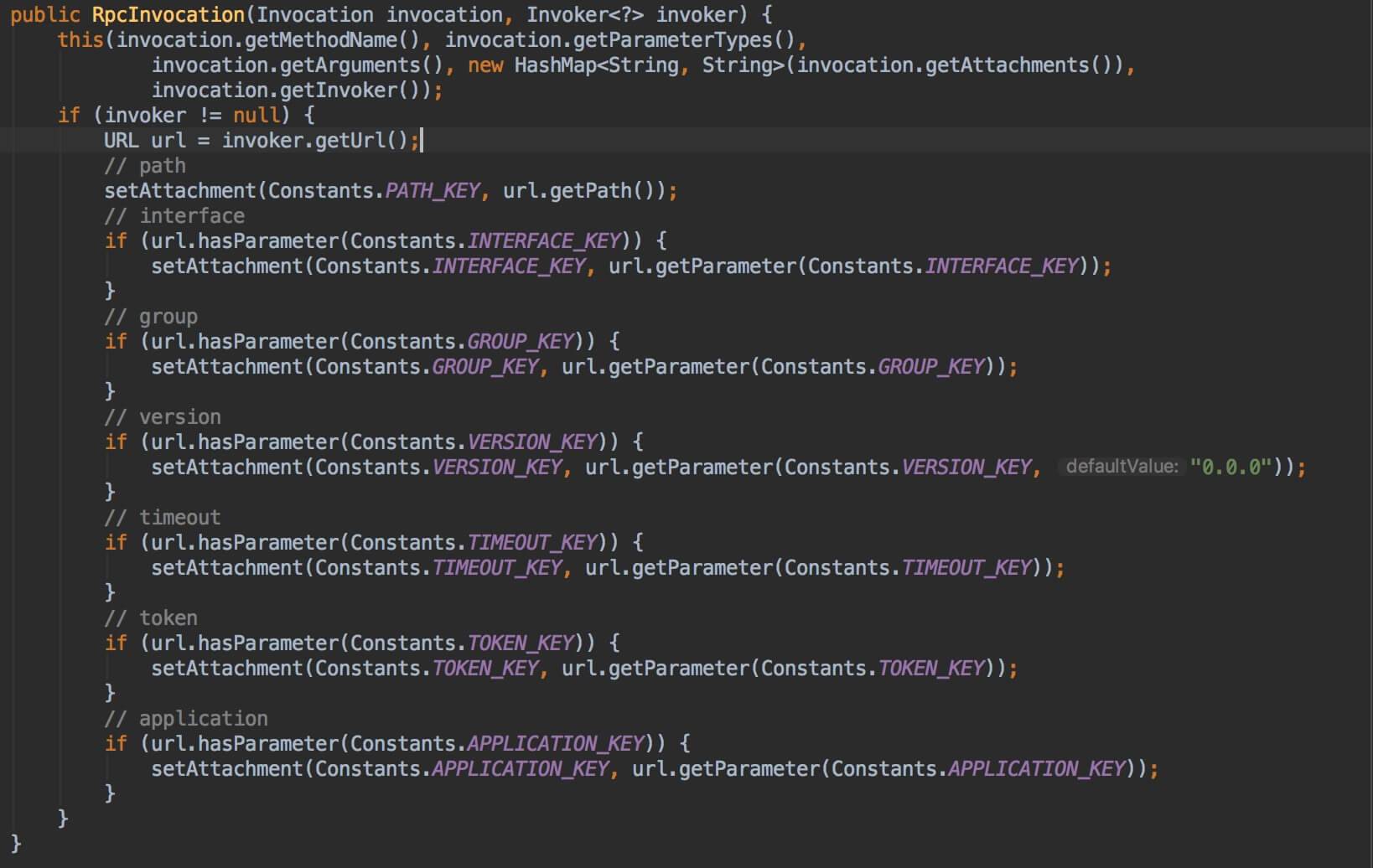The width and height of the screenshot is (1373, 868).
Task: Click the 'public' keyword on first line
Action: pos(45,15)
